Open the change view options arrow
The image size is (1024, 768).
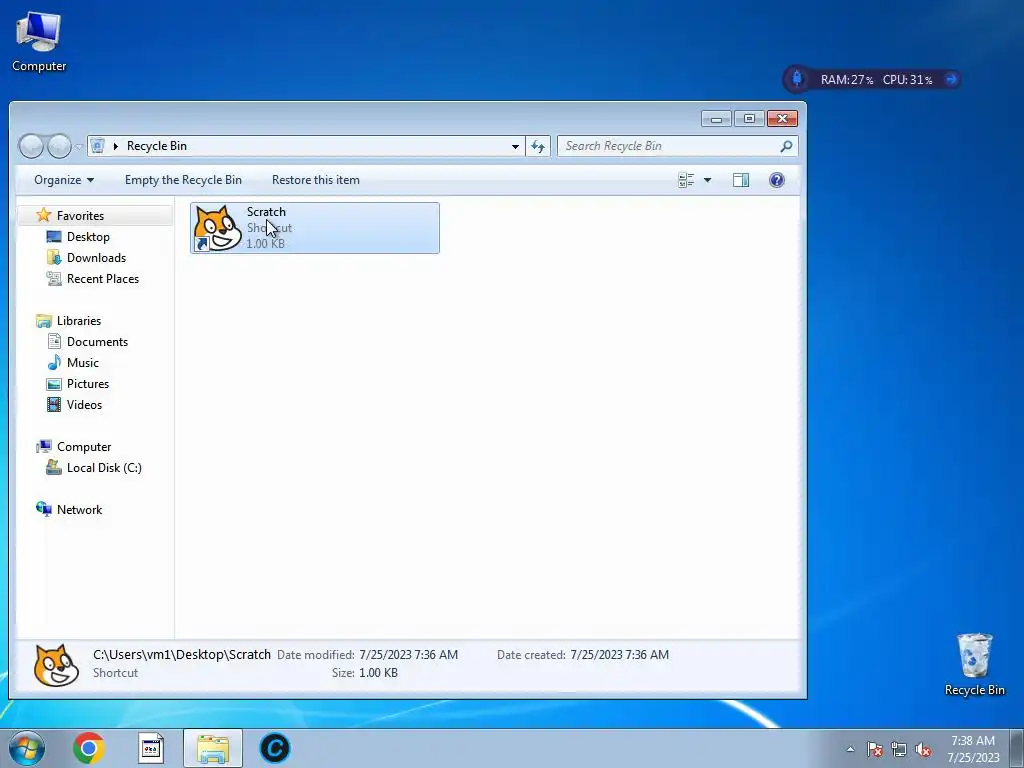[x=707, y=180]
